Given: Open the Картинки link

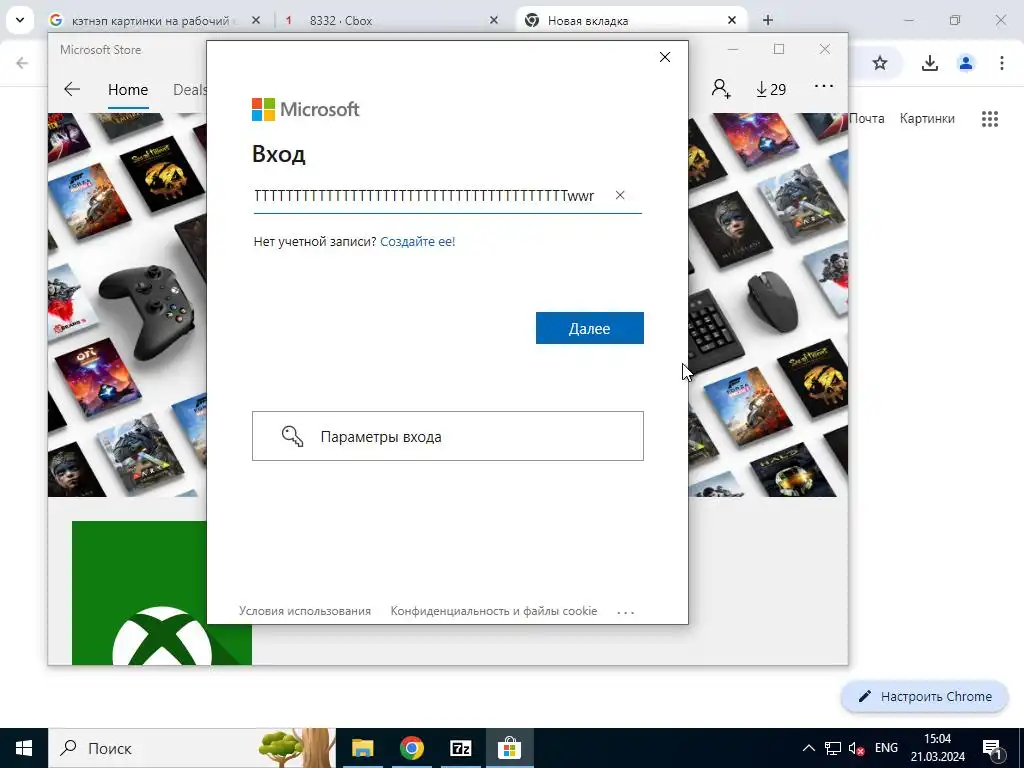Looking at the screenshot, I should (x=927, y=118).
